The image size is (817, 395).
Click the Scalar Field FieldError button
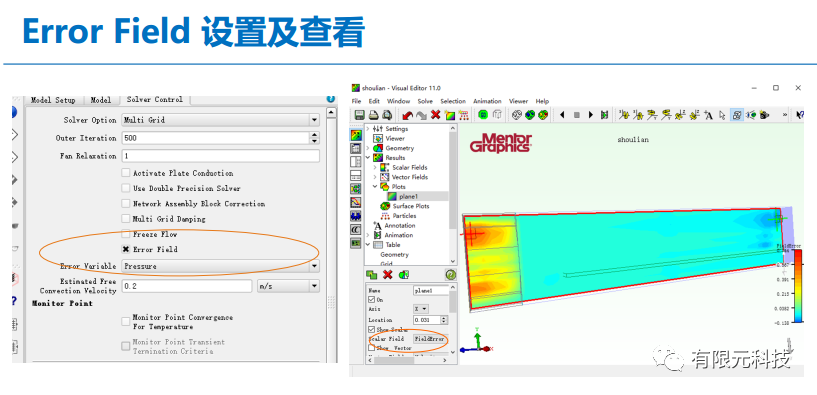pos(429,339)
